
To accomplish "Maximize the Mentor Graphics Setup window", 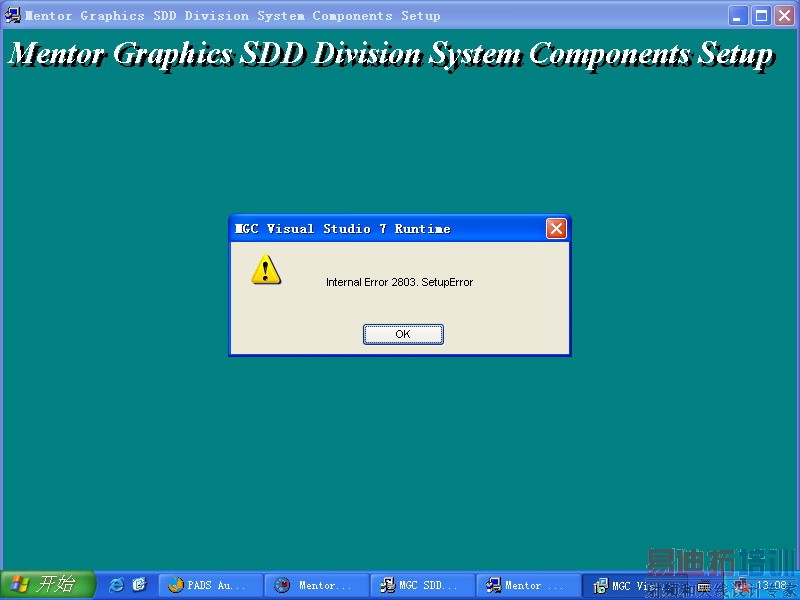I will (761, 16).
